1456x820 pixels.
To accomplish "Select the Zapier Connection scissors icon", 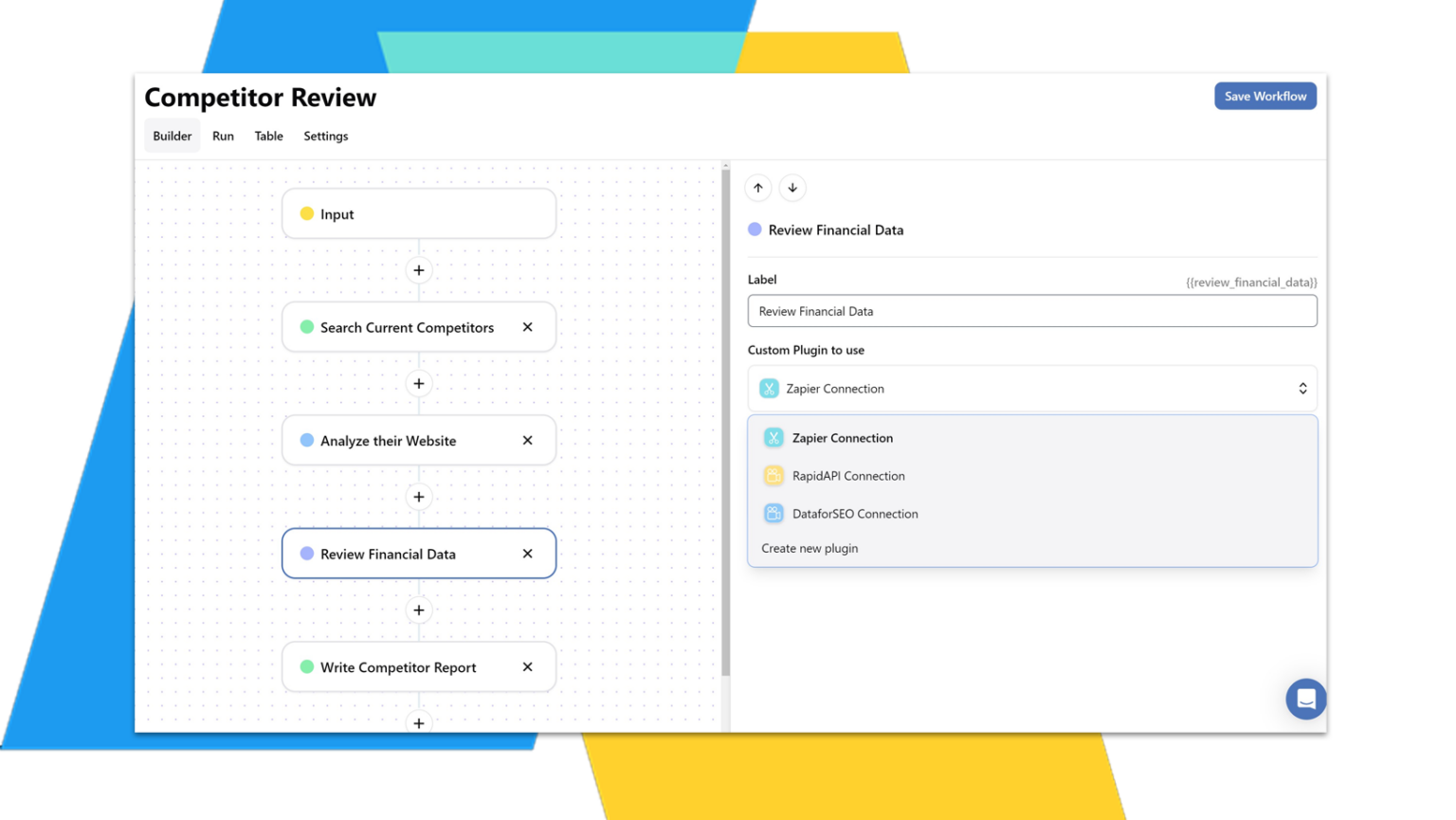I will tap(773, 437).
